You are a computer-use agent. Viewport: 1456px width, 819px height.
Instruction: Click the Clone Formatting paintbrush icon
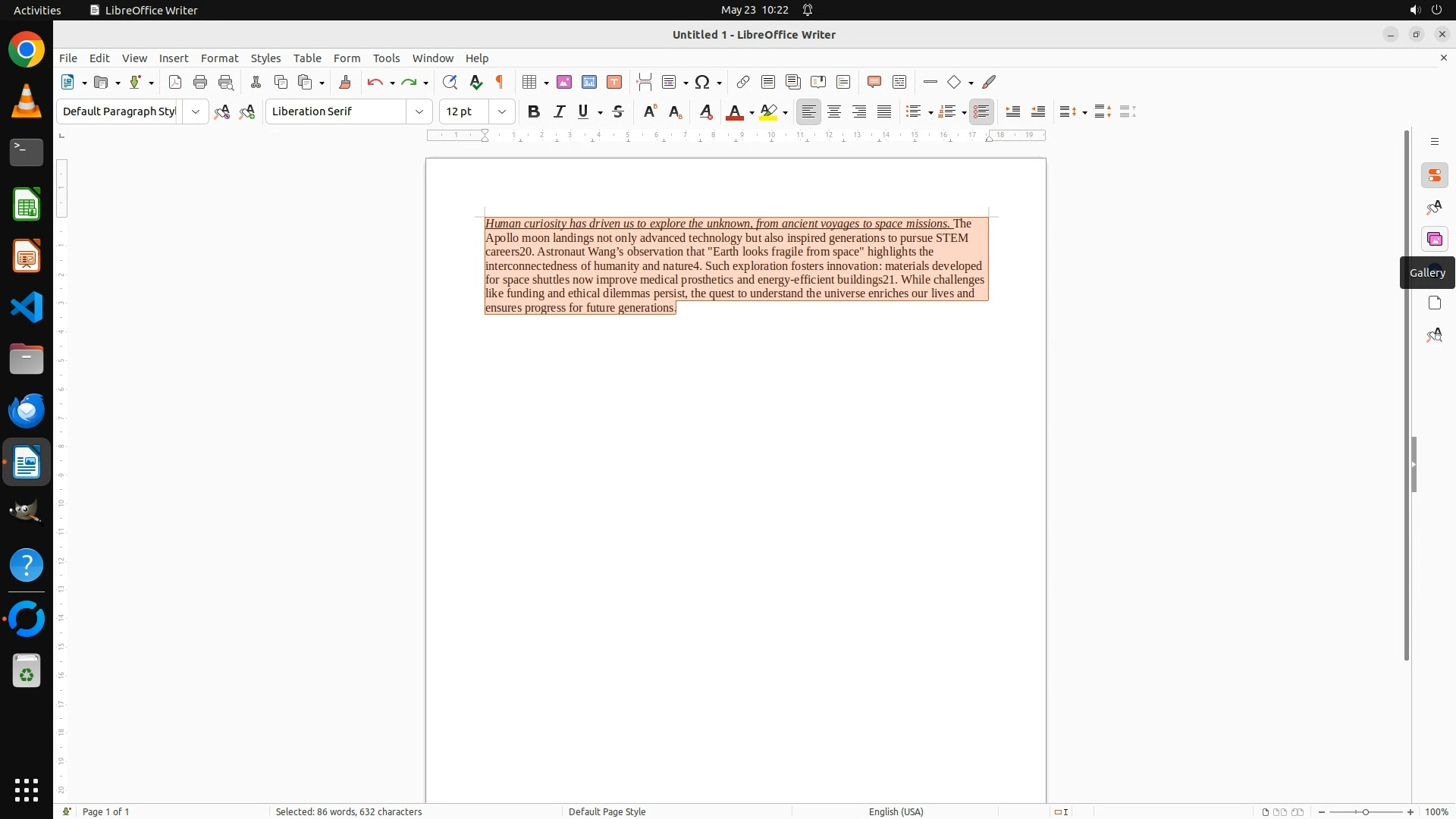(x=345, y=82)
